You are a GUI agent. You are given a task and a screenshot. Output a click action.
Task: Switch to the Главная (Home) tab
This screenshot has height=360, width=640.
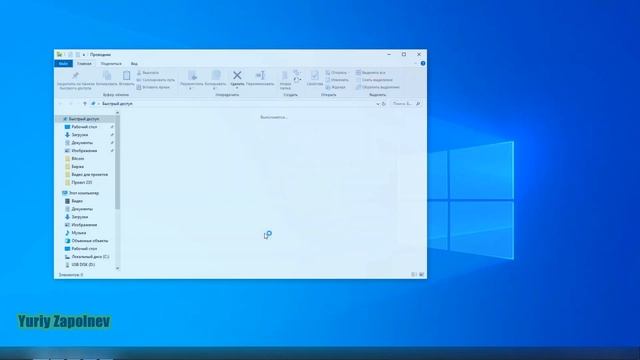pos(84,64)
